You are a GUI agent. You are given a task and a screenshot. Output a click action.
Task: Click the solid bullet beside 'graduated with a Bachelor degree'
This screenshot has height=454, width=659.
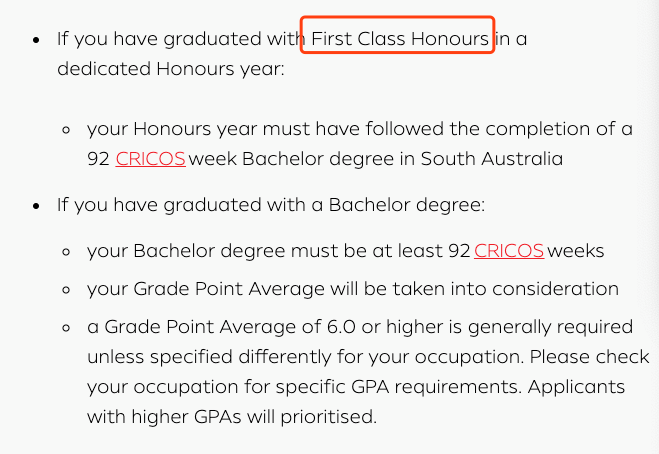36,205
